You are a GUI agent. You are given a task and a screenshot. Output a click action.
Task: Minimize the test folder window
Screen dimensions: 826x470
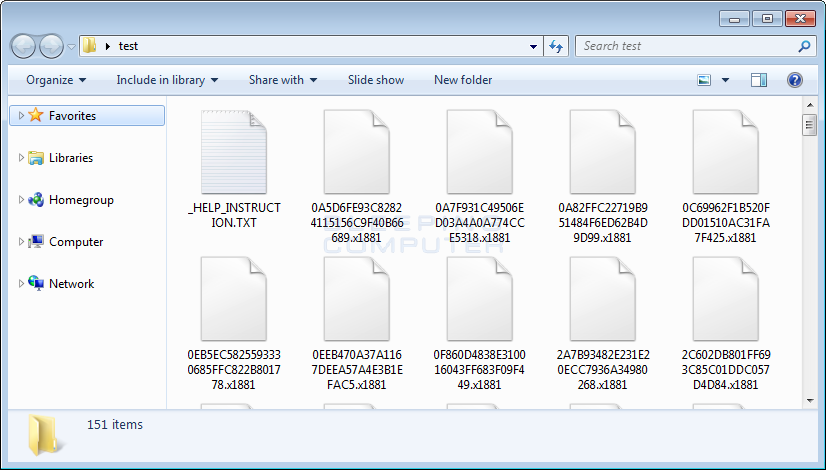pyautogui.click(x=735, y=19)
